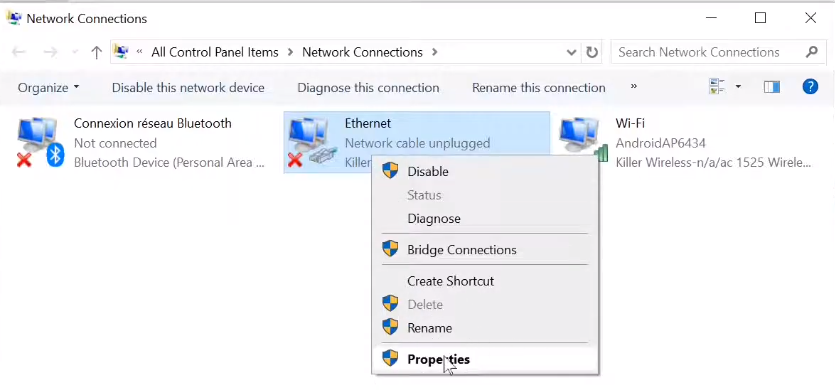Choose Rename in the context menu

(485, 328)
